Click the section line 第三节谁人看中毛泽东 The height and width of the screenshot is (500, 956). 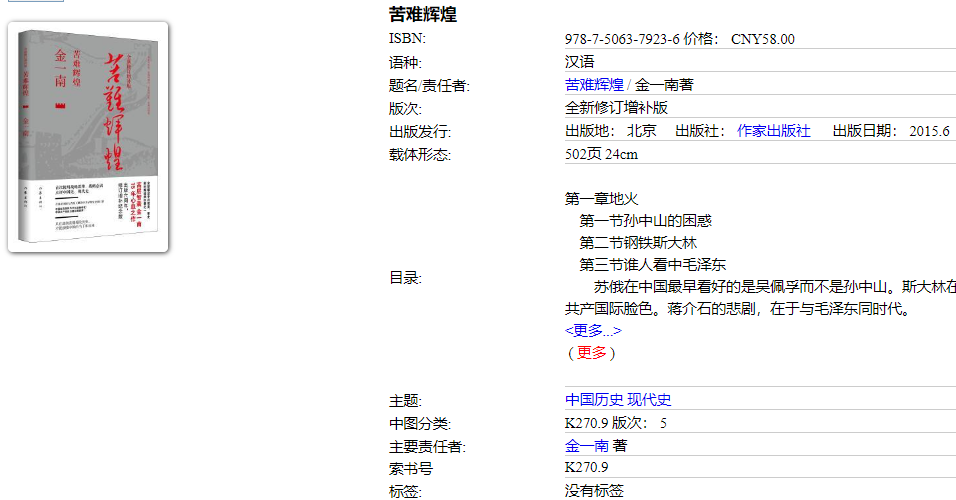[x=652, y=265]
